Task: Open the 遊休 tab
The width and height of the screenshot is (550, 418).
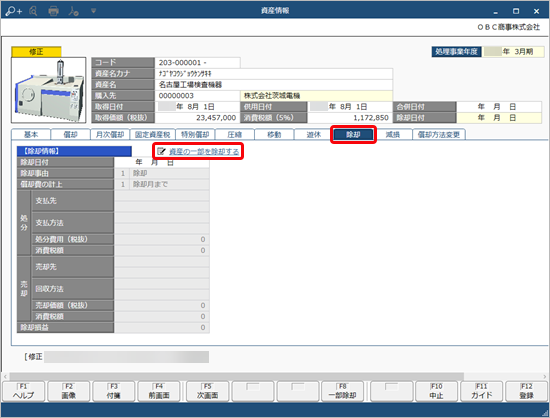Action: click(314, 135)
